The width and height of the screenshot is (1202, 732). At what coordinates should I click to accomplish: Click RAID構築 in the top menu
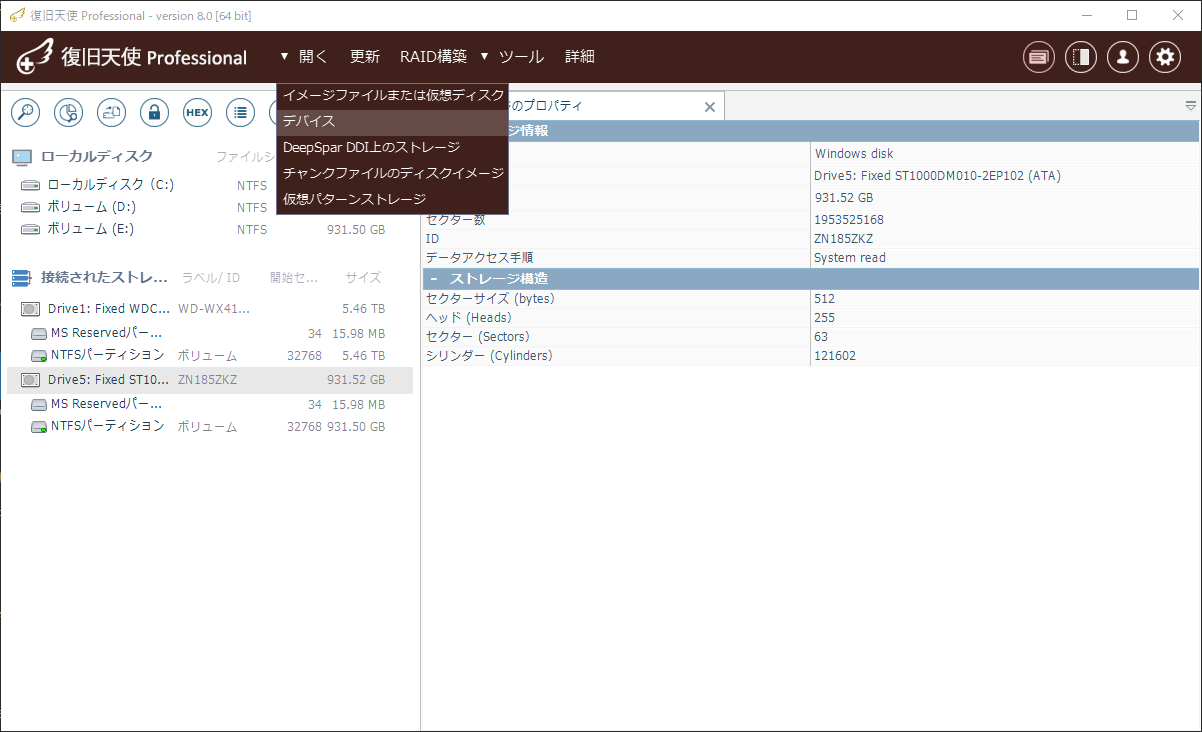pyautogui.click(x=433, y=57)
